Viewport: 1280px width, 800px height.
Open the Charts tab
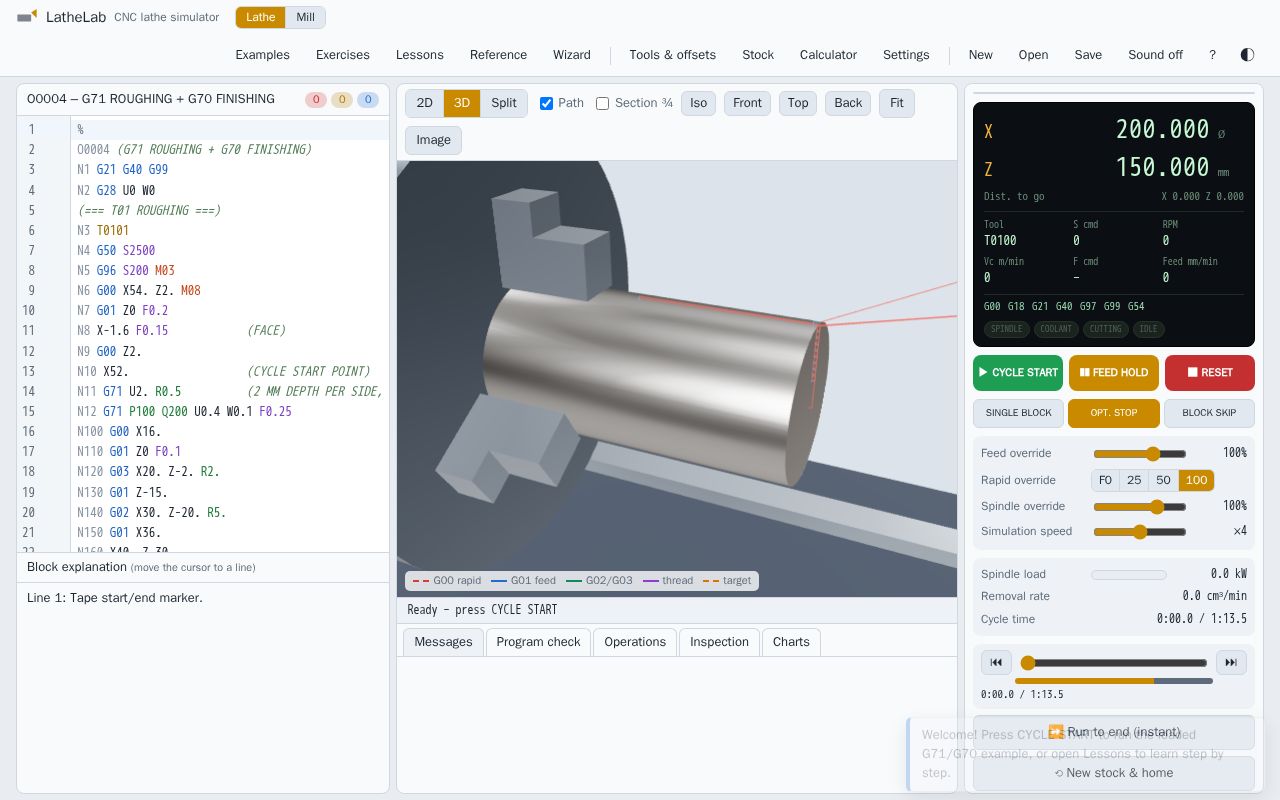click(791, 642)
